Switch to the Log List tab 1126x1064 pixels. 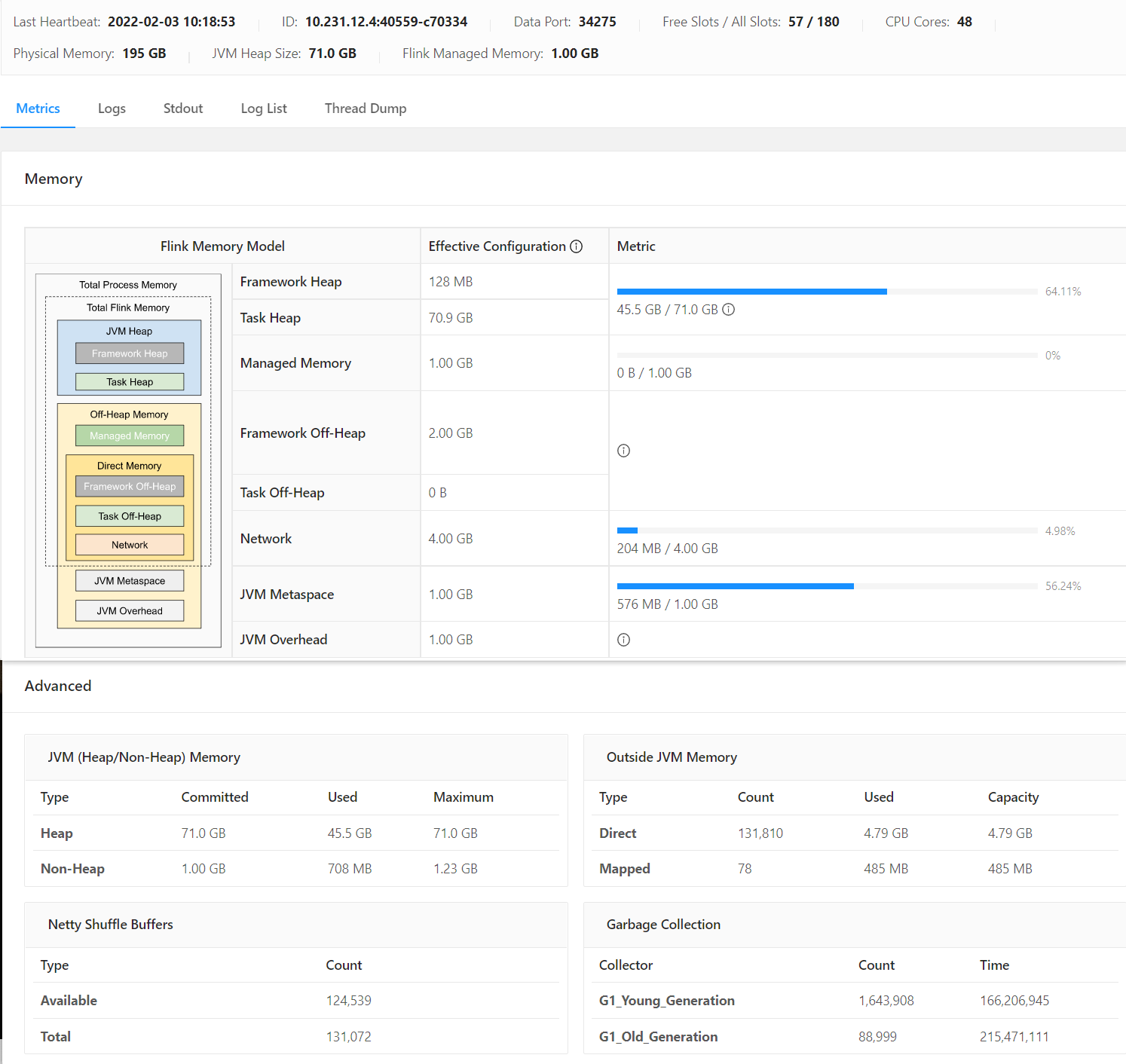pyautogui.click(x=264, y=109)
